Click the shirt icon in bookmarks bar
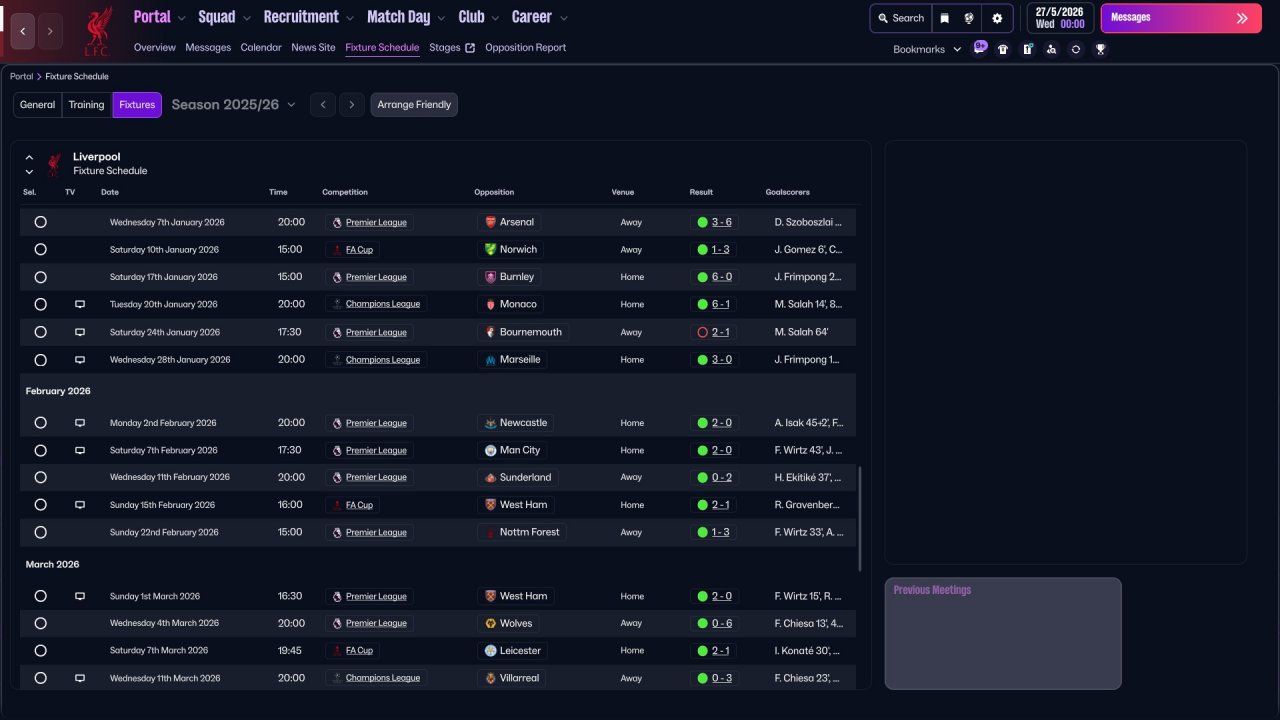 point(1003,49)
